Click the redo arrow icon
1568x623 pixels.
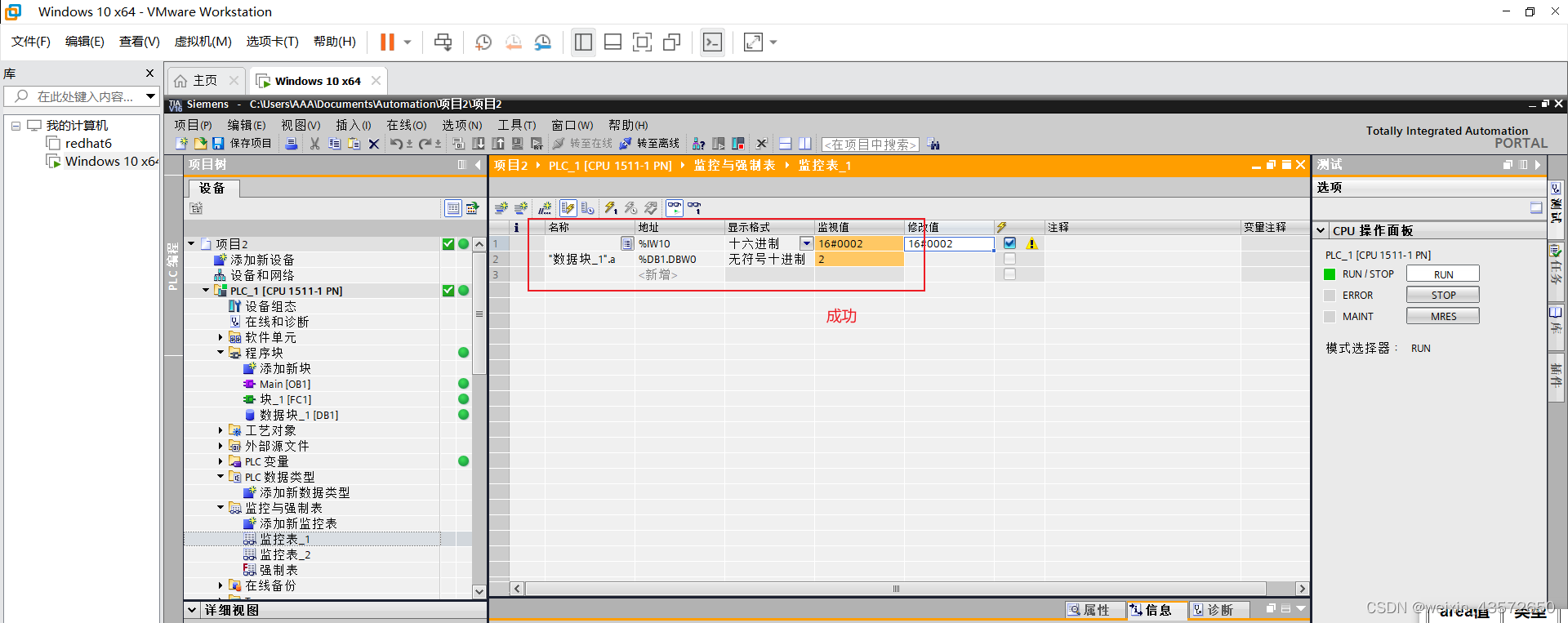425,144
